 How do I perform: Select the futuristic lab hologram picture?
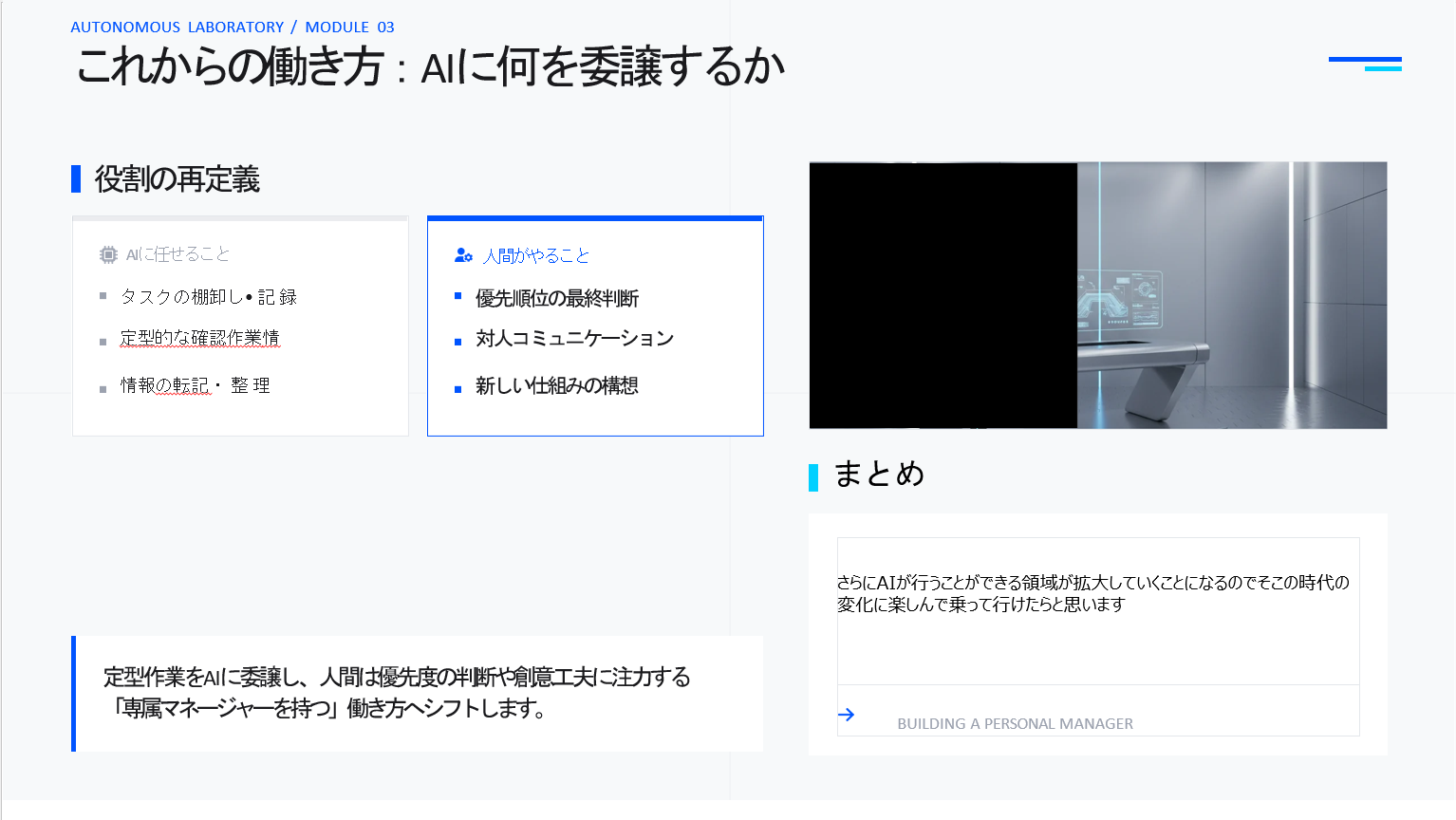point(1231,295)
